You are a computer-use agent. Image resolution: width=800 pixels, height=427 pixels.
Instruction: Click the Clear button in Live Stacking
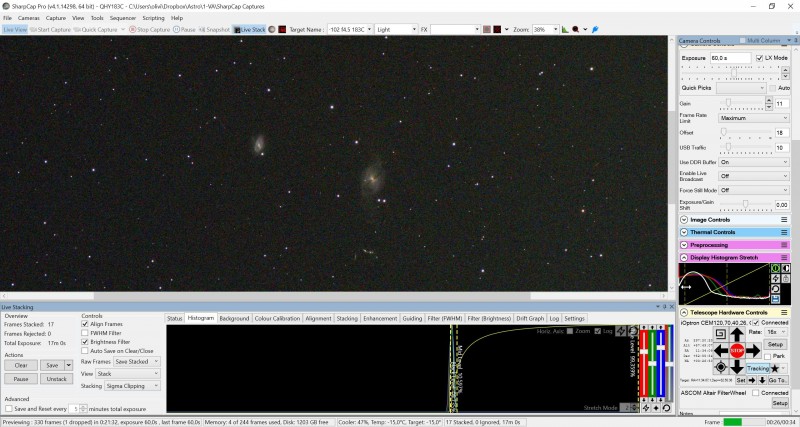click(21, 365)
